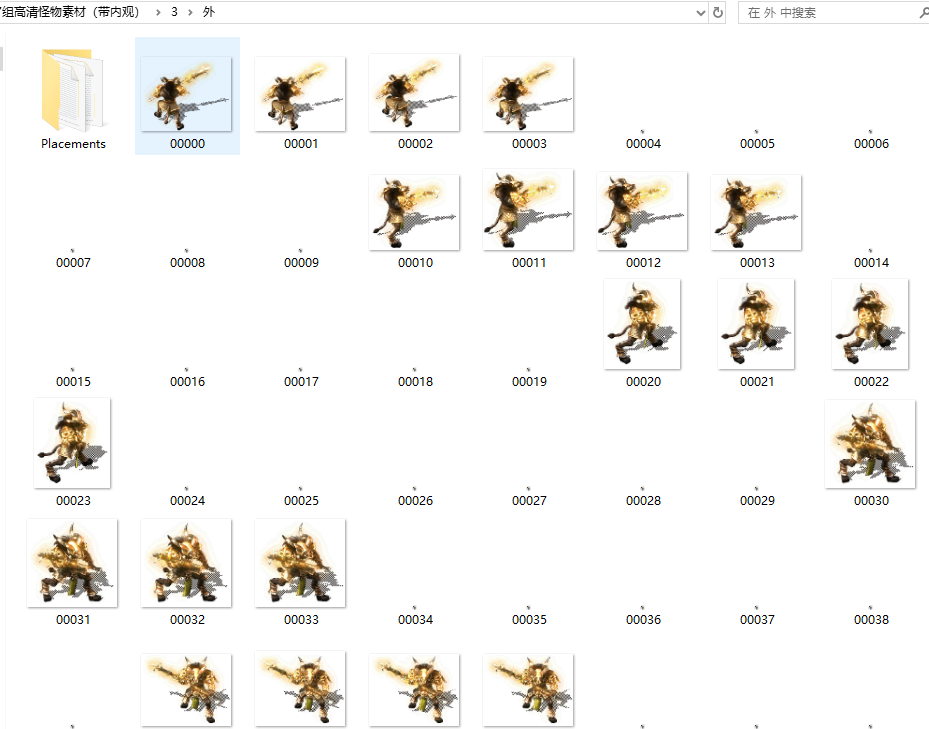
Task: Select image file 00011
Action: point(528,209)
